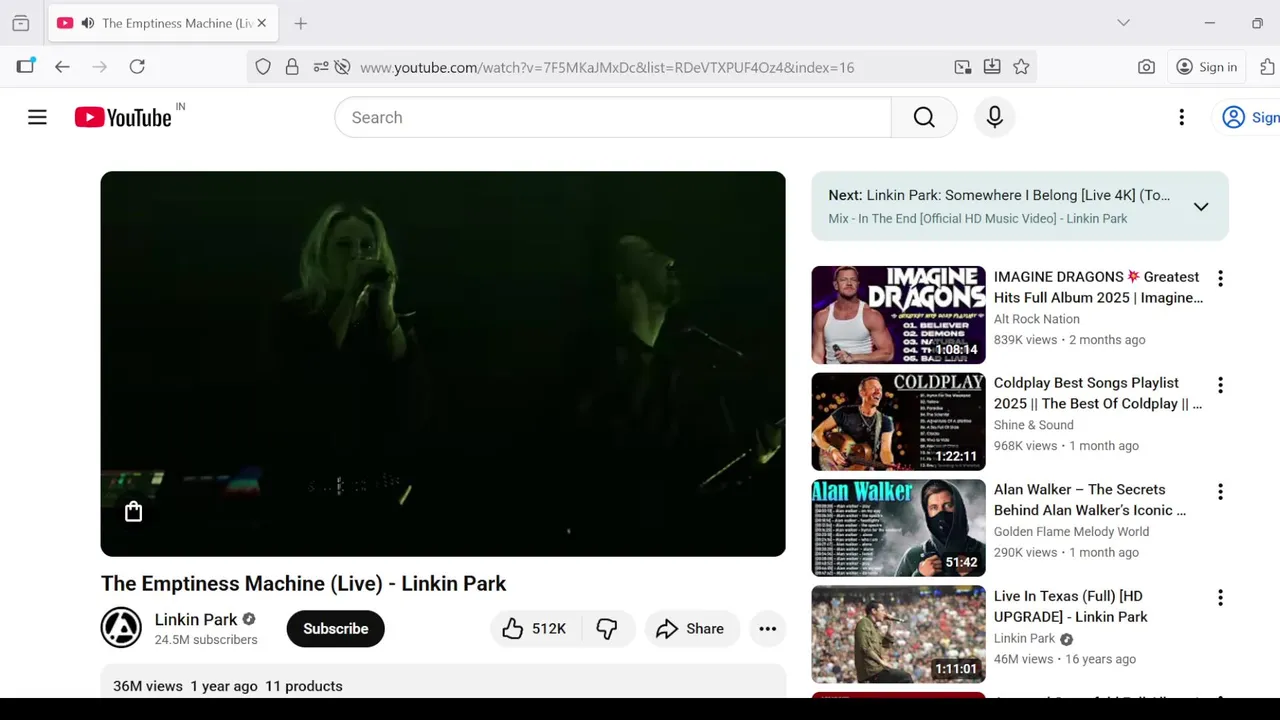Open options menu for Alan Walker video
Viewport: 1280px width, 720px height.
point(1219,491)
